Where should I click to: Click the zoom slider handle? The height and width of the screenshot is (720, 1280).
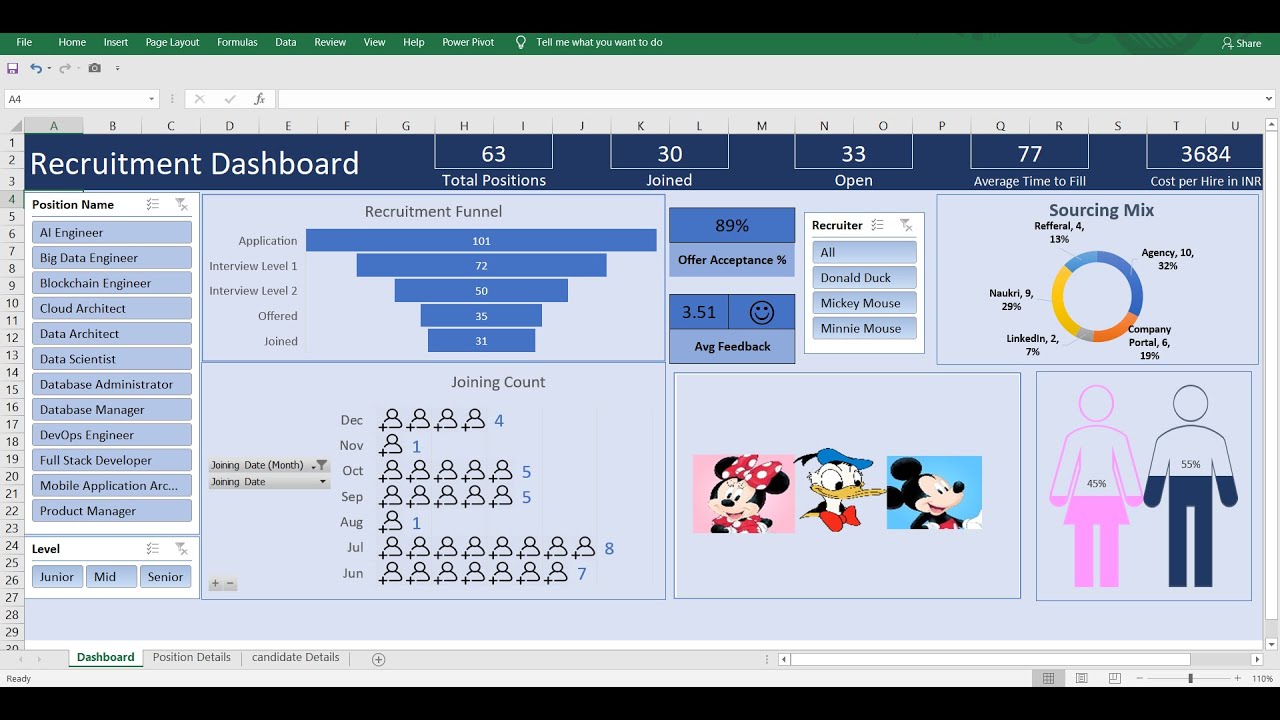[x=1190, y=678]
